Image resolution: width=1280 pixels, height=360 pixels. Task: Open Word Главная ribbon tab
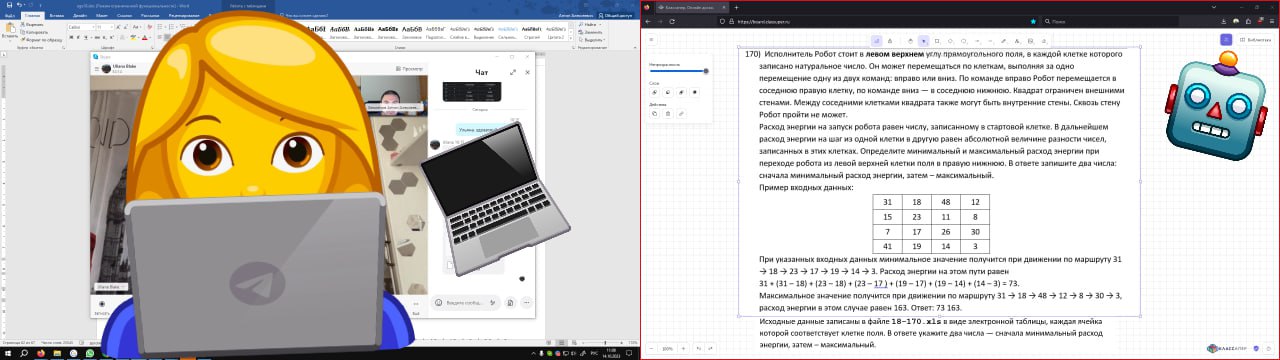[33, 16]
